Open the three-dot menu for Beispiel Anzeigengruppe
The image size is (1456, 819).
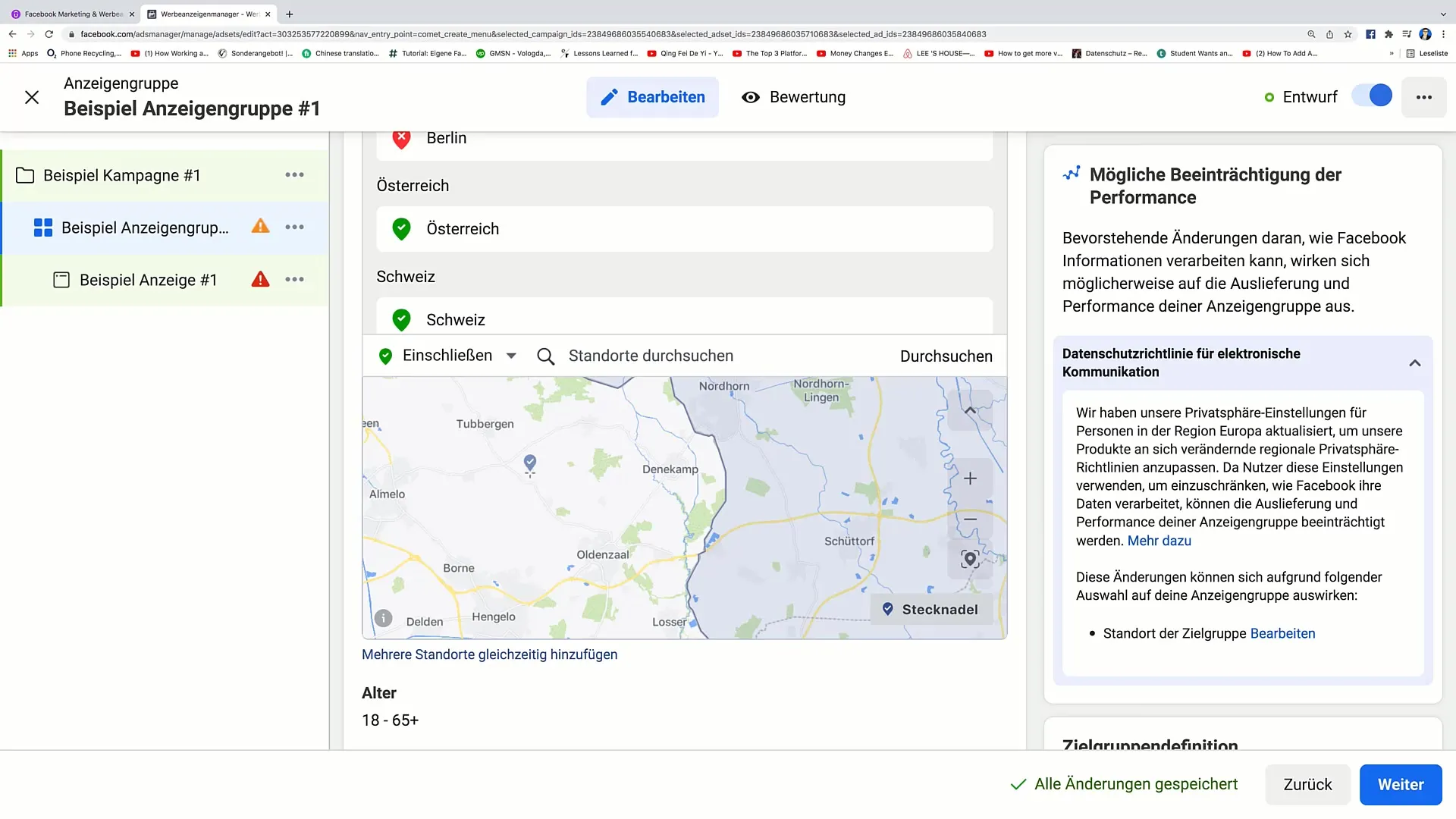295,228
